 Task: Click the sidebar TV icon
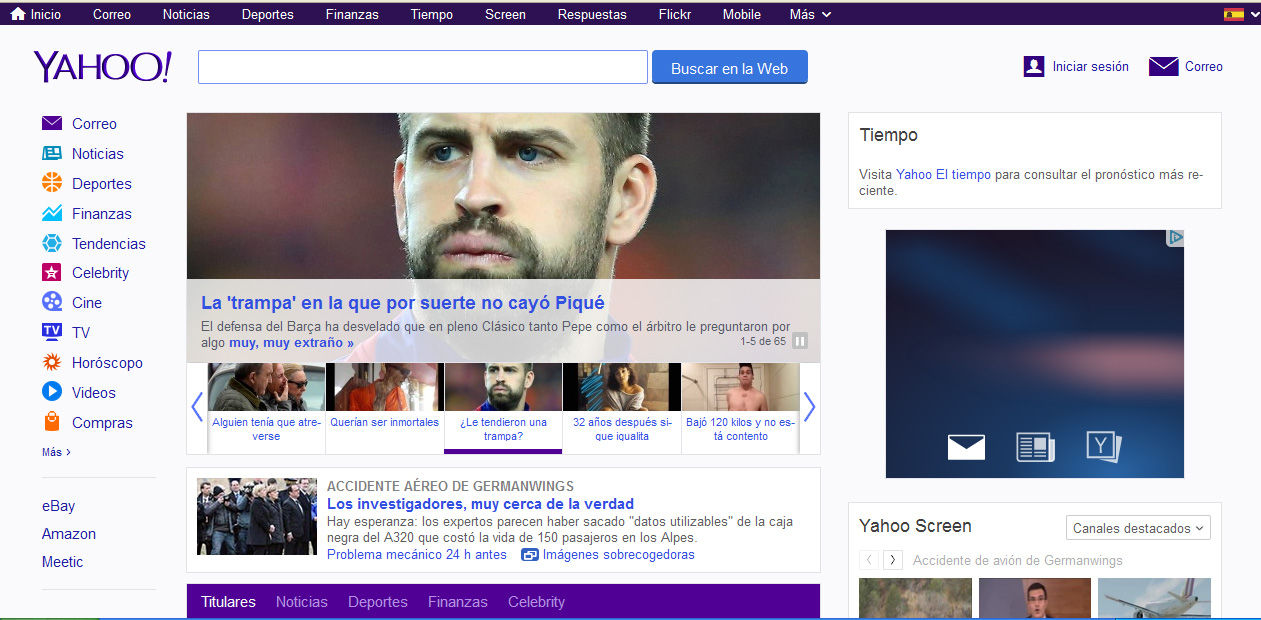(52, 332)
